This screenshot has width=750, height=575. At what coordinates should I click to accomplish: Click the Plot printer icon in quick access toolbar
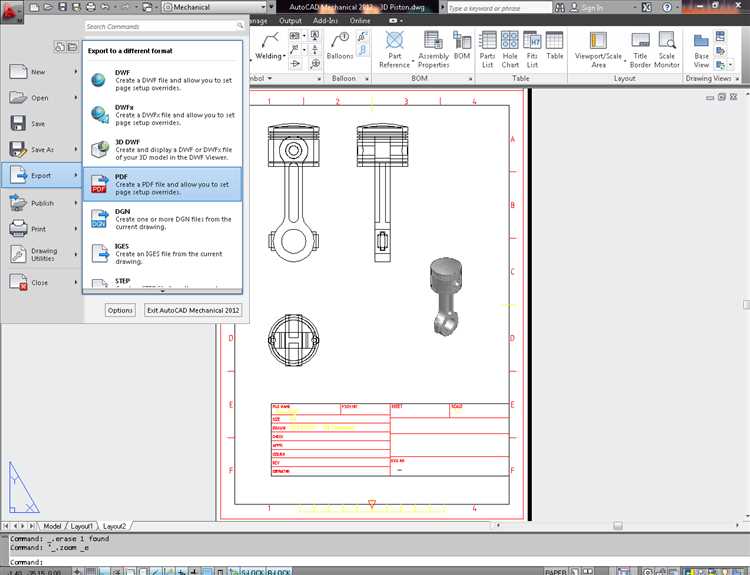pyautogui.click(x=90, y=7)
